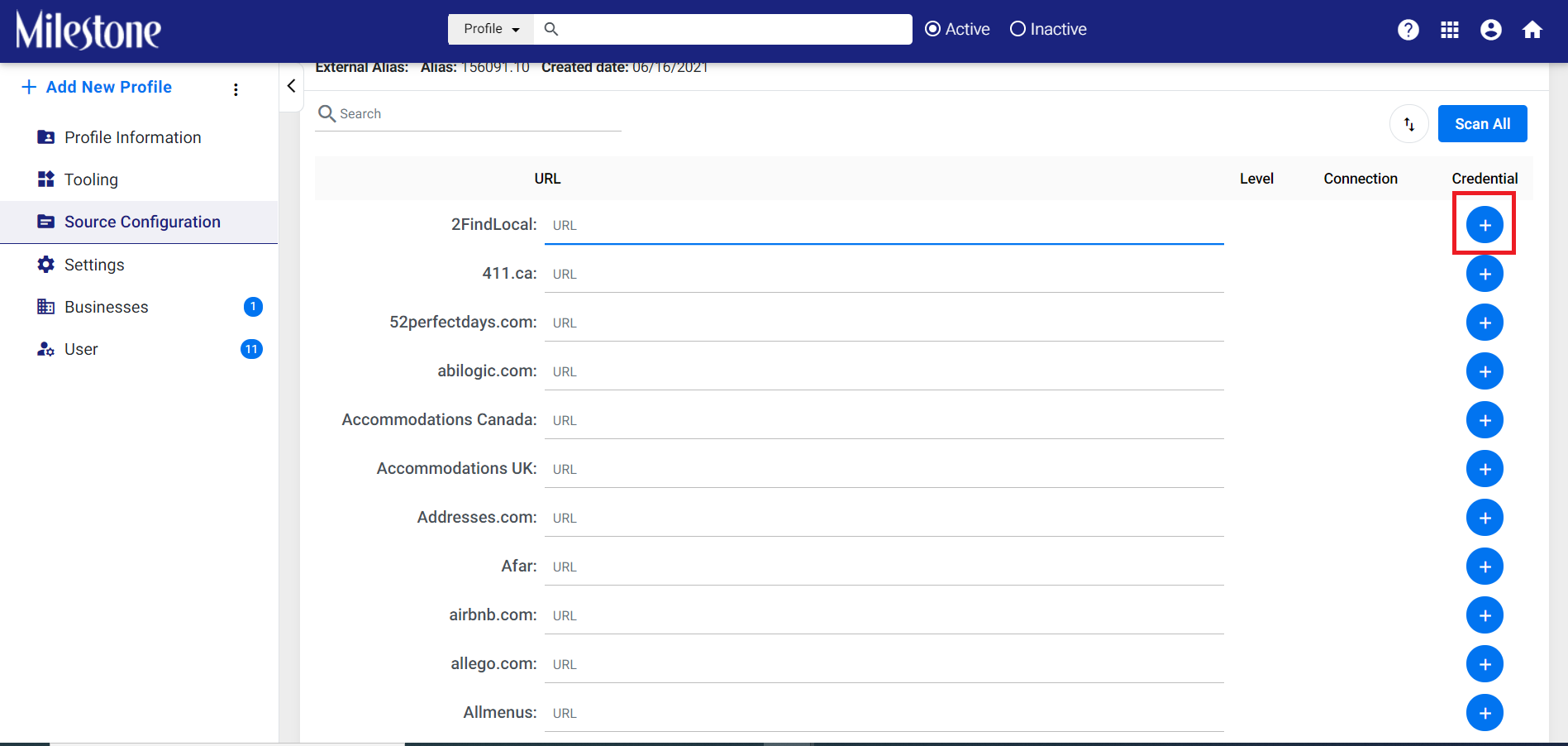Click the Milestone logo
The height and width of the screenshot is (746, 1568).
coord(88,31)
